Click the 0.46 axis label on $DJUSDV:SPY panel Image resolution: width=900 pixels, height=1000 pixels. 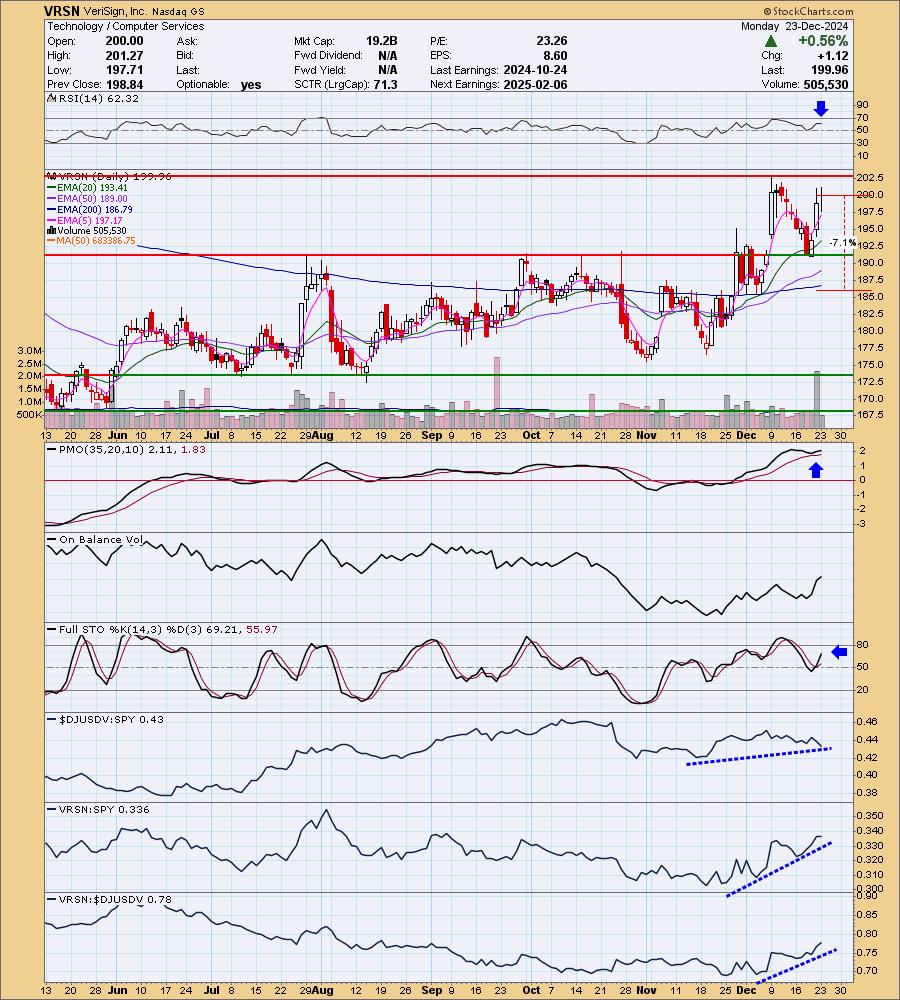(x=869, y=722)
